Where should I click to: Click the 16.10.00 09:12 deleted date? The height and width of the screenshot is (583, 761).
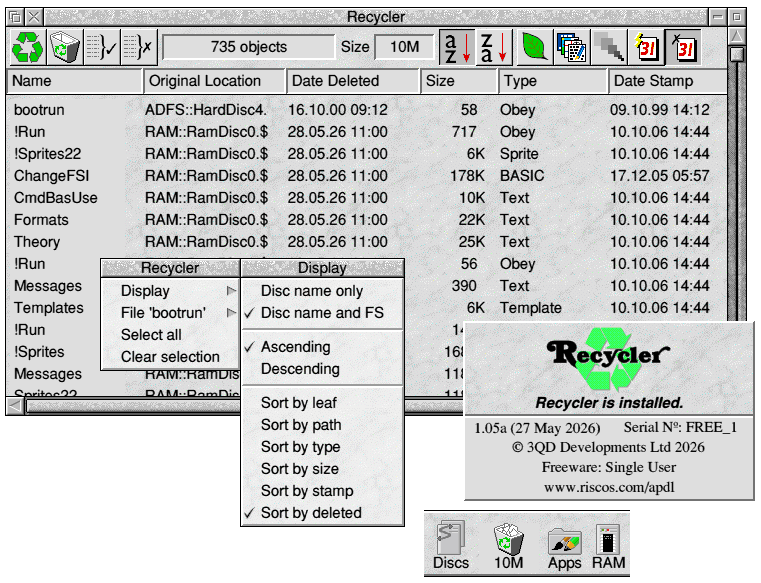click(x=338, y=110)
